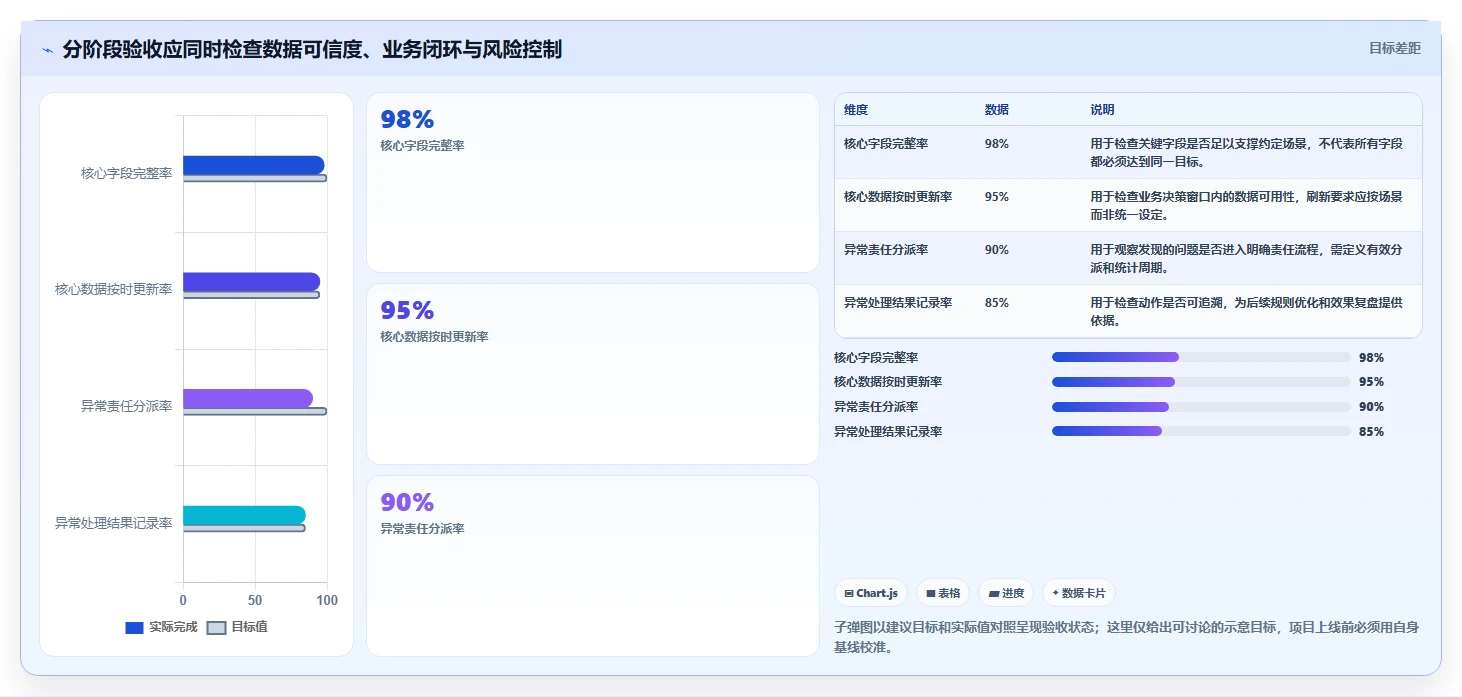Screen dimensions: 1462x697
Task: Toggle the 目标值 legend swatch
Action: 216,628
